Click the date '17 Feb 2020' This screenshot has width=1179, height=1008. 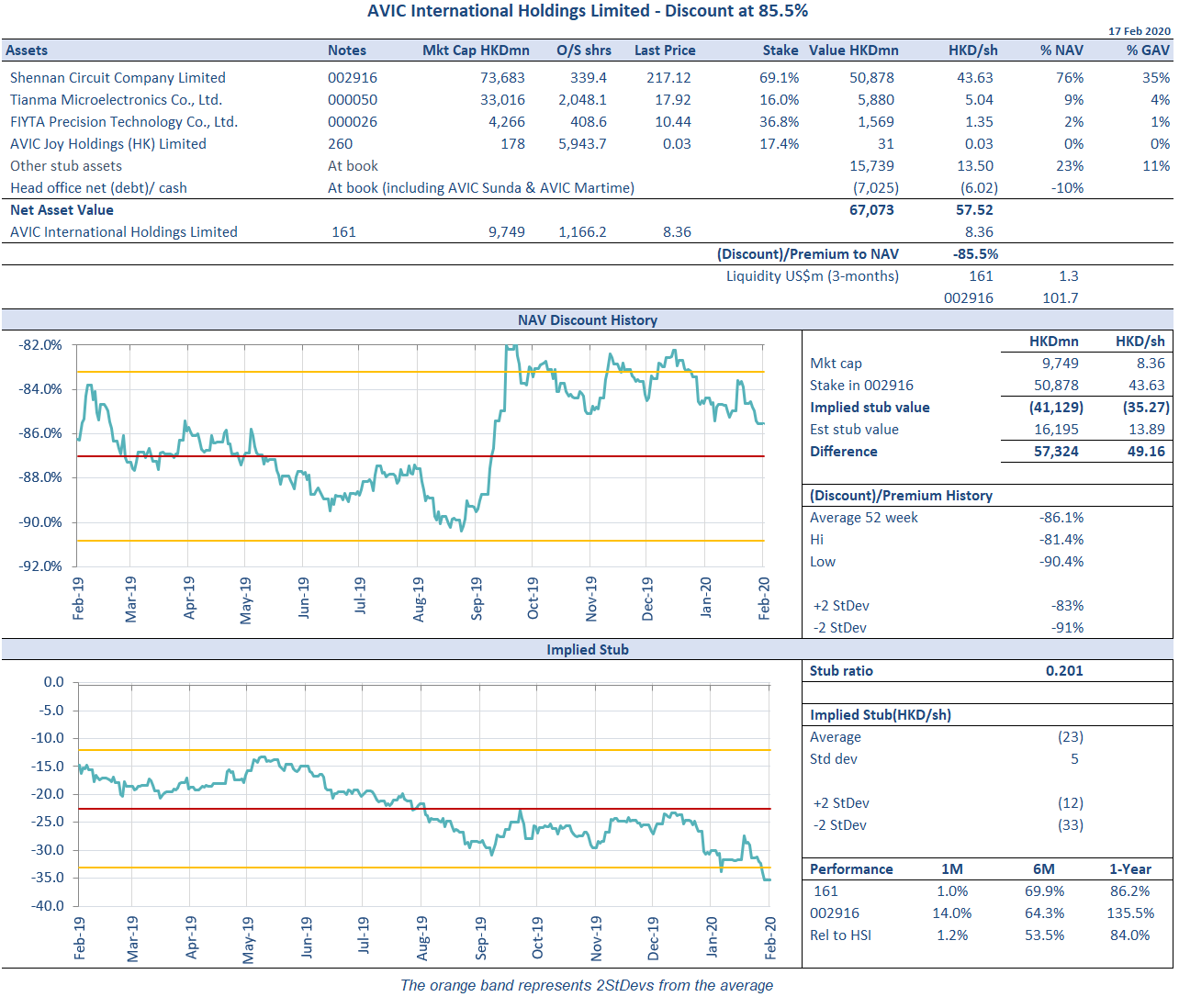click(1139, 31)
